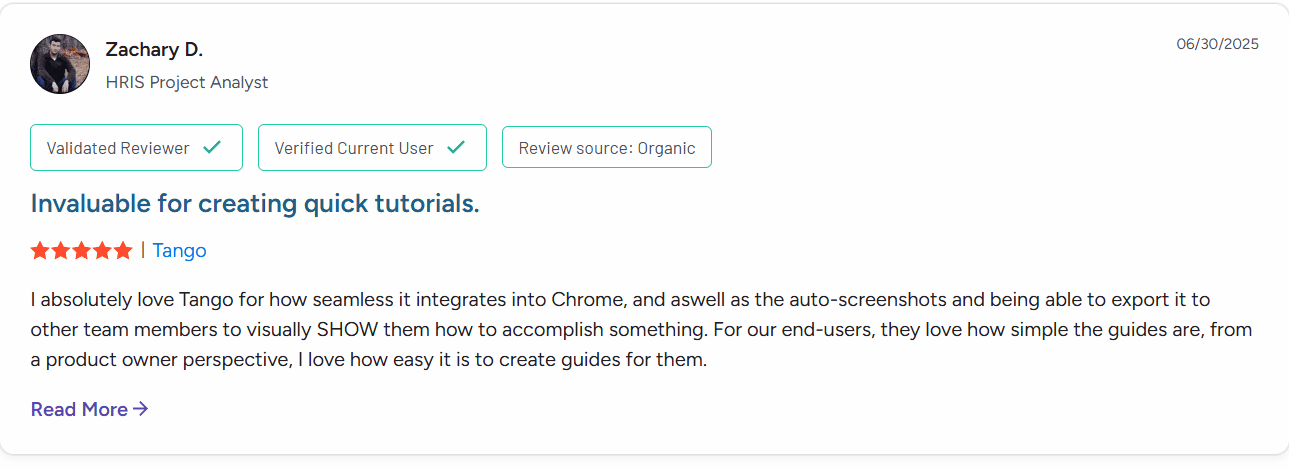This screenshot has height=470, width=1289.
Task: Click the checkmark icon in Validated Reviewer badge
Action: (x=212, y=148)
